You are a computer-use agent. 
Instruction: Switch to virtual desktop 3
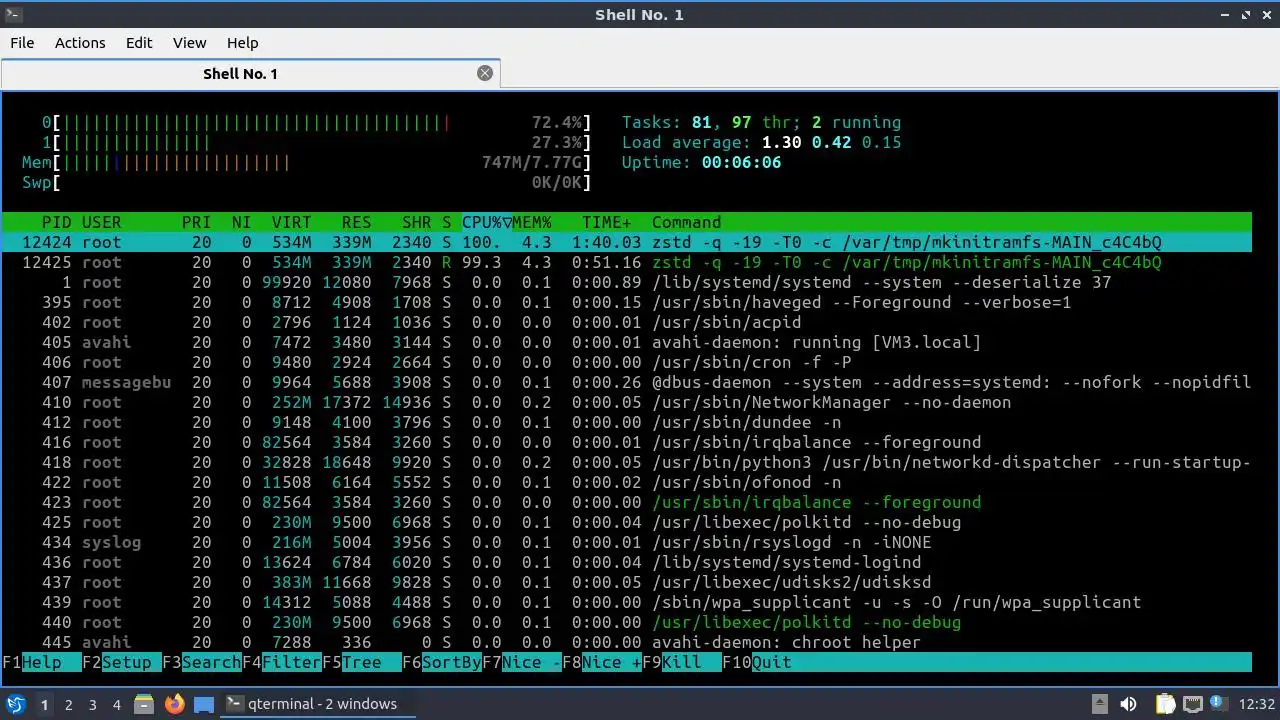point(93,704)
